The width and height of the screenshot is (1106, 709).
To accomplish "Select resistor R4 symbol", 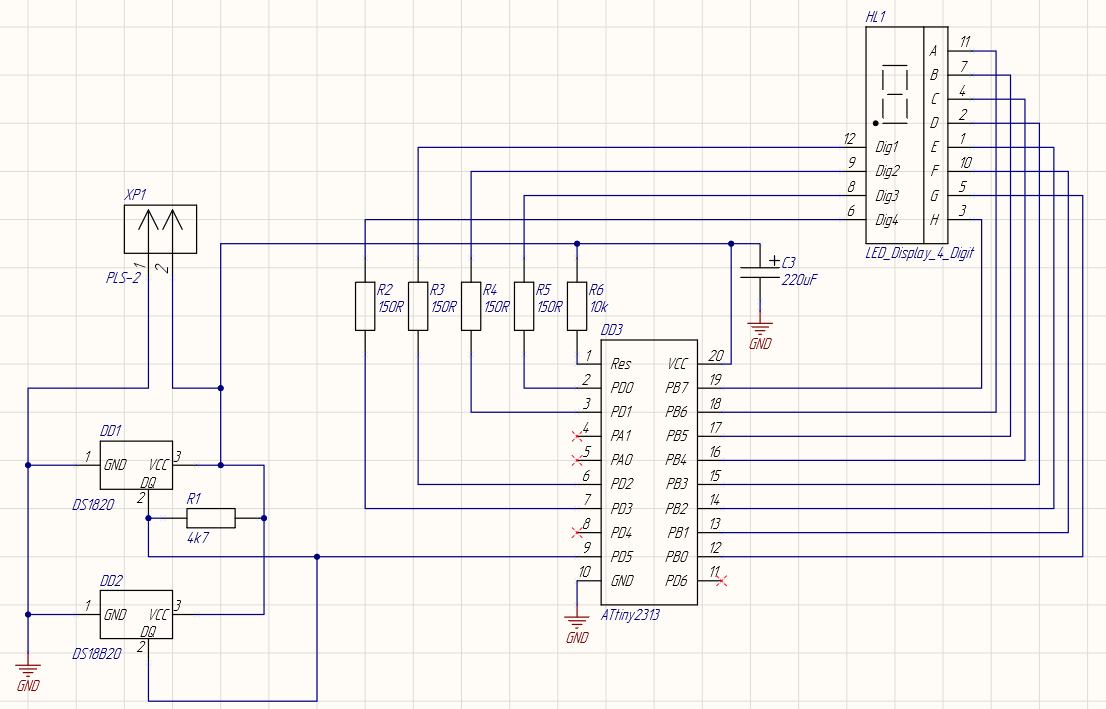I will click(x=471, y=306).
